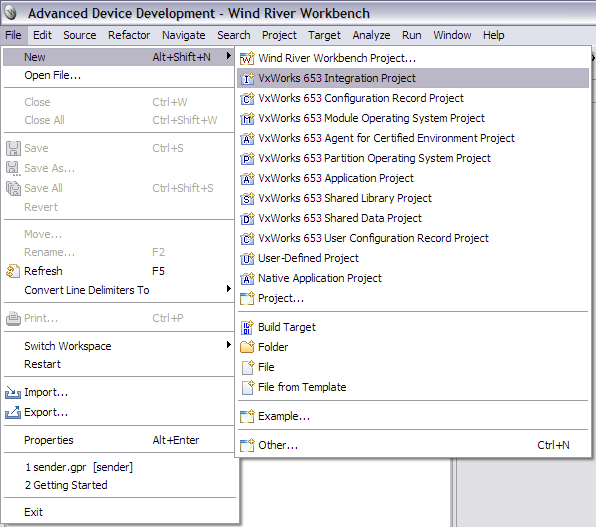The height and width of the screenshot is (527, 596).
Task: Select VxWorks 653 Shared Data Project text
Action: click(x=340, y=218)
